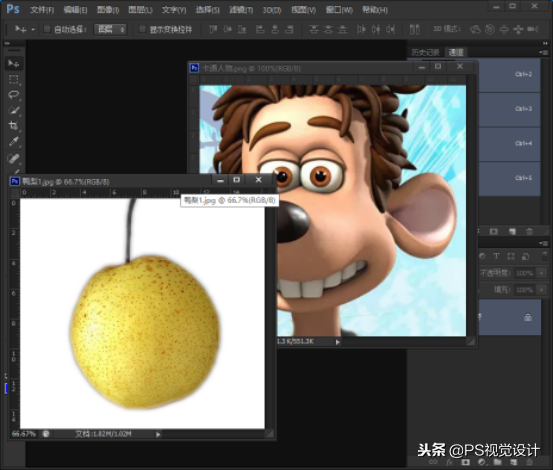The height and width of the screenshot is (470, 553).
Task: Choose 3D Roll mode icon
Action: 490,29
